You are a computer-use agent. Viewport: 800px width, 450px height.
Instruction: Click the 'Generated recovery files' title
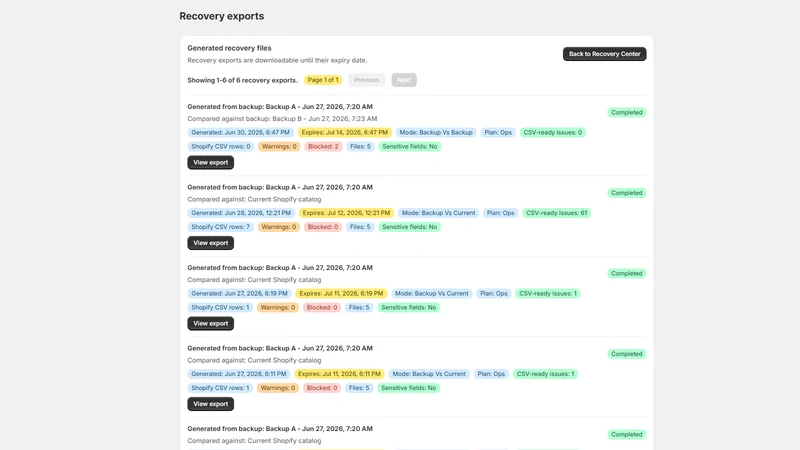229,48
